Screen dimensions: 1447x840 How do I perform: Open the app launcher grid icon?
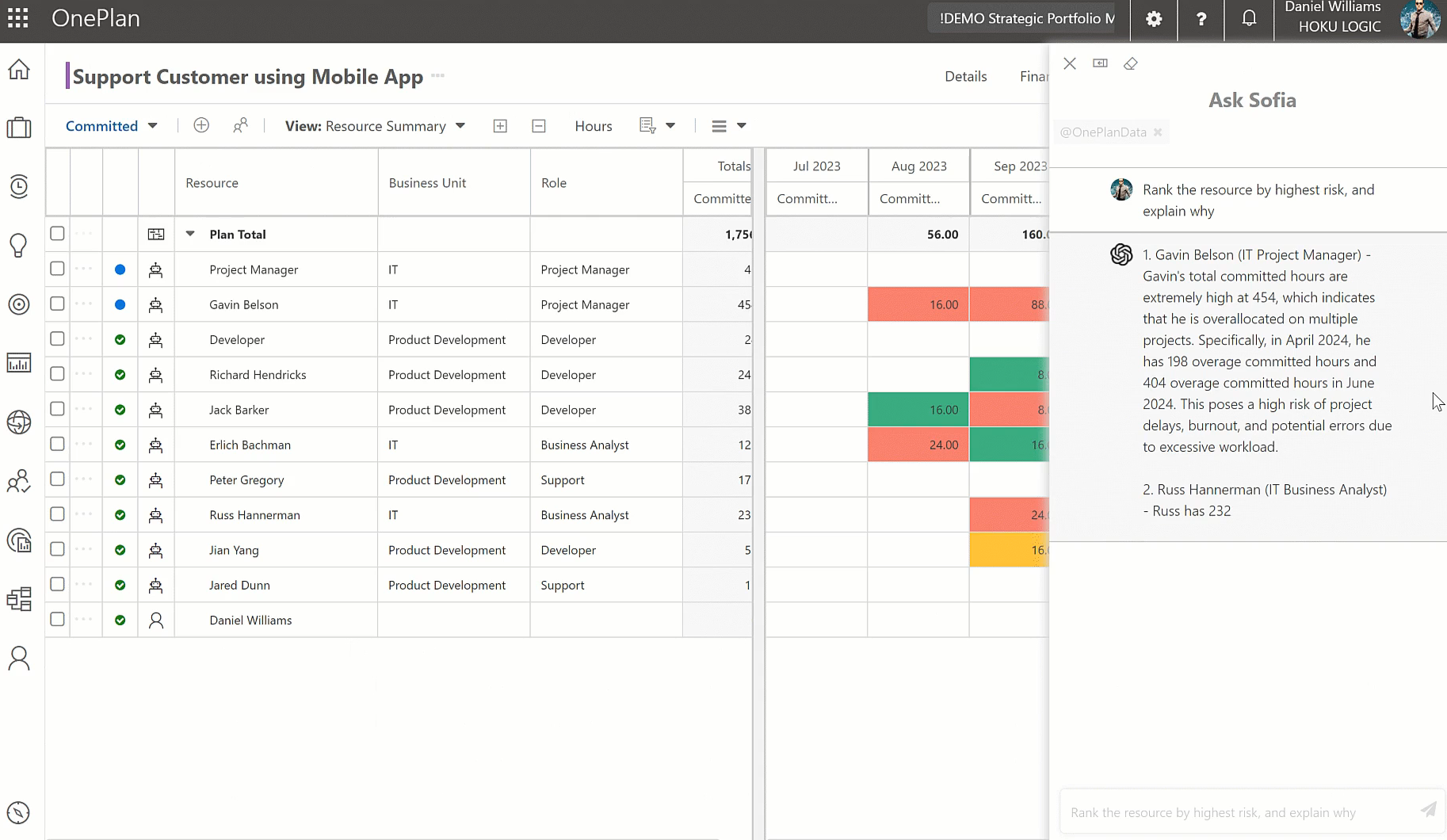coord(18,18)
